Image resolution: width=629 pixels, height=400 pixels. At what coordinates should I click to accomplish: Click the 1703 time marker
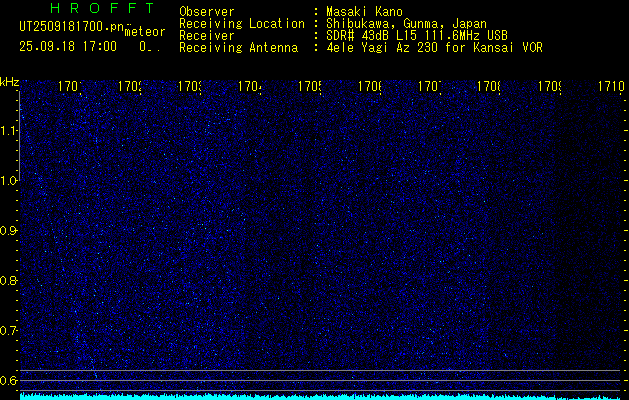190,87
